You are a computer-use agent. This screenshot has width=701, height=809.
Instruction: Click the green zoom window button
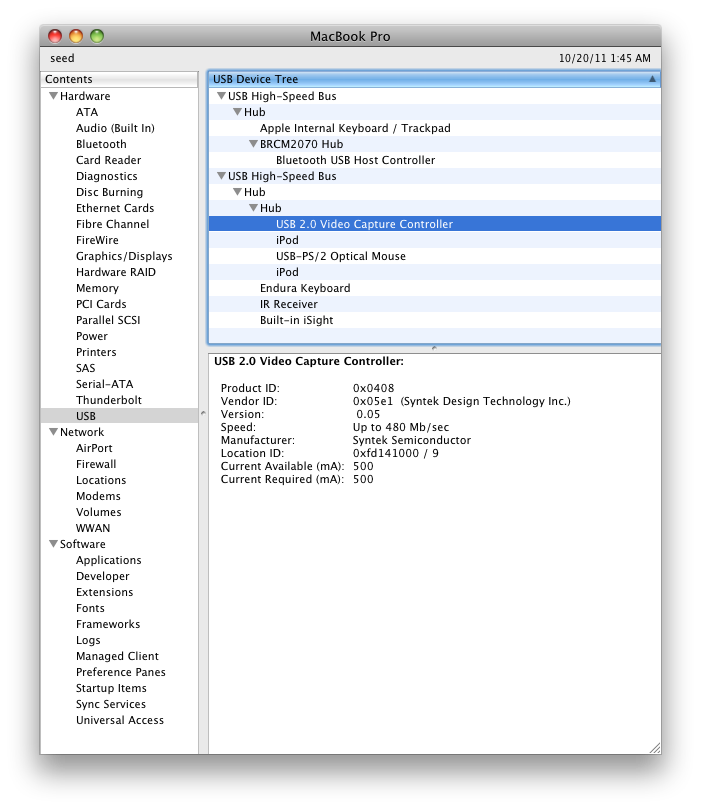[97, 36]
